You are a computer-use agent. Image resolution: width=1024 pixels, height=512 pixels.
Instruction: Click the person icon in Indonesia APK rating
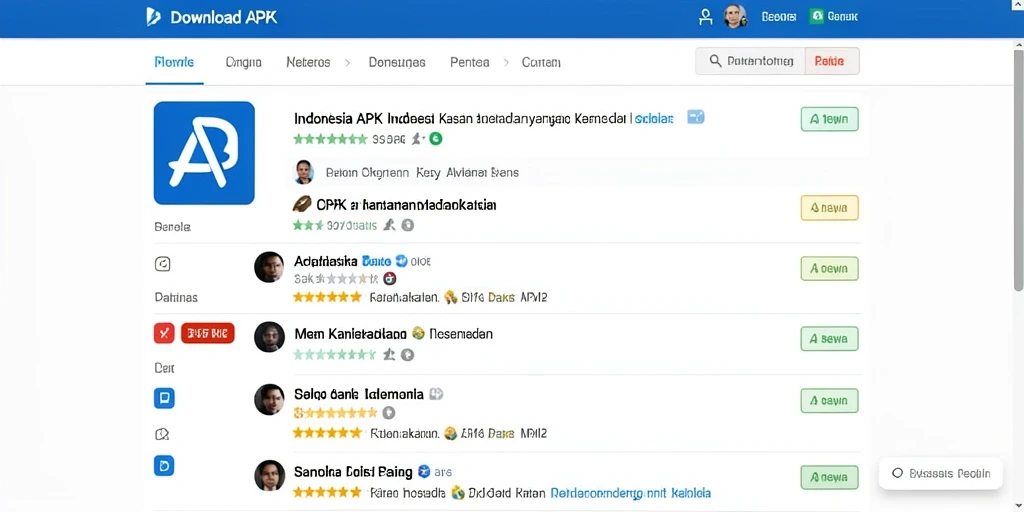pyautogui.click(x=417, y=138)
